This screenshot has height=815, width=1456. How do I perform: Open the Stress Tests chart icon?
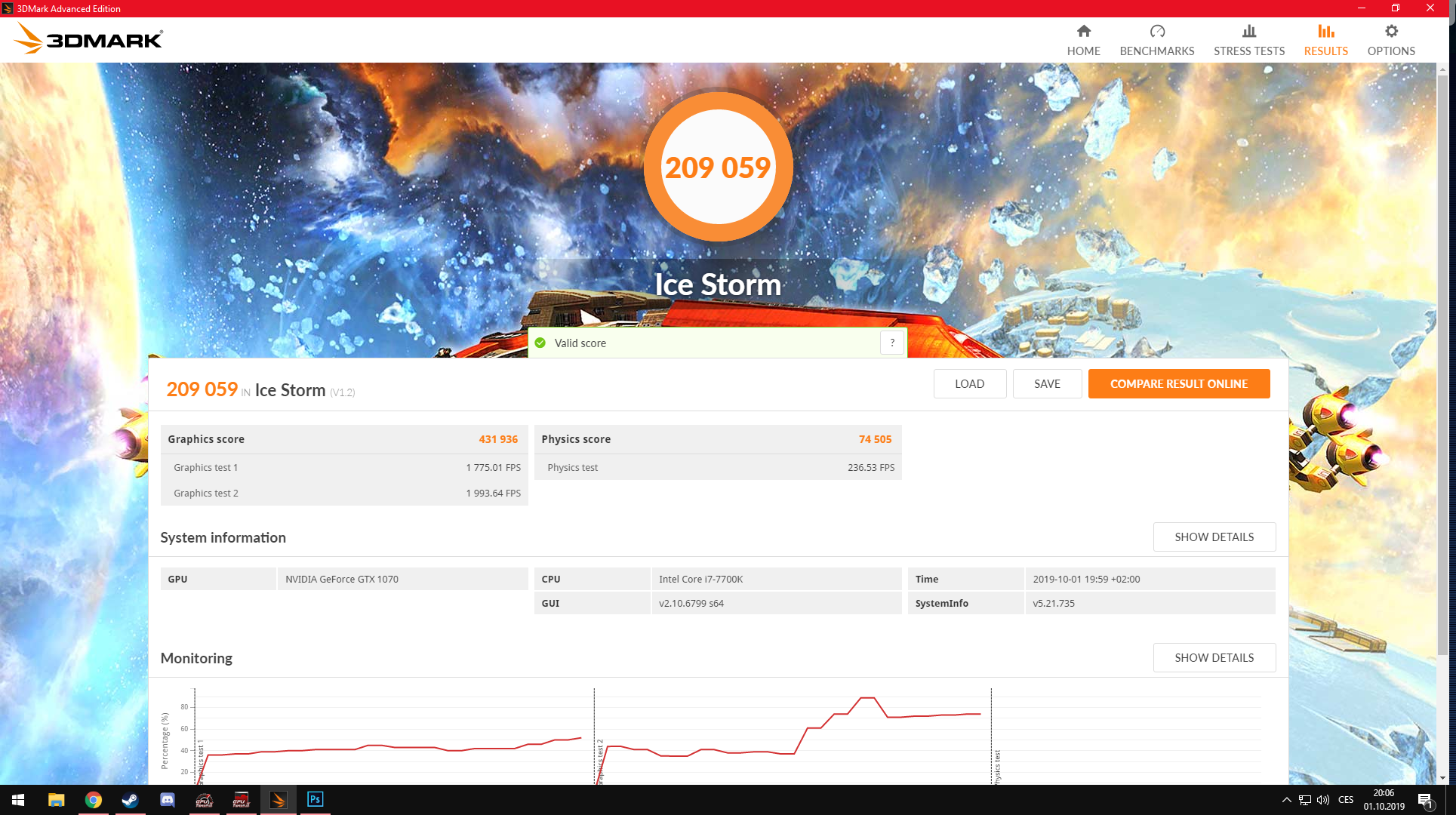pos(1249,31)
